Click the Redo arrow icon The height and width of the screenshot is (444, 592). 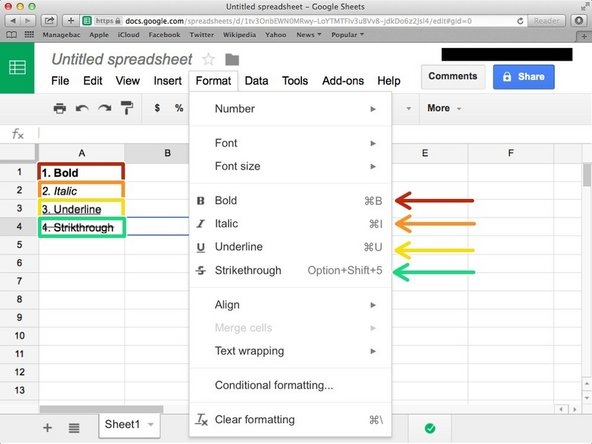tap(105, 108)
